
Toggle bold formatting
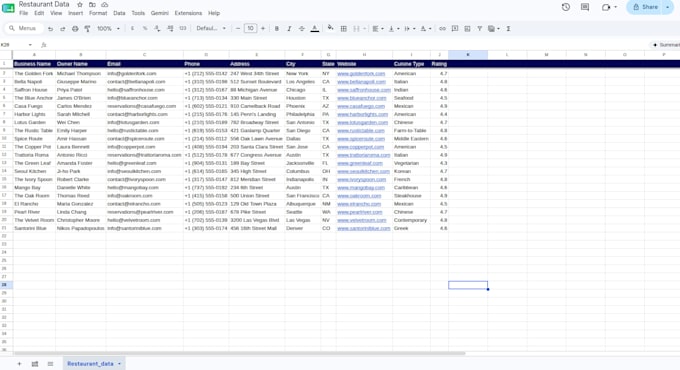pyautogui.click(x=277, y=29)
